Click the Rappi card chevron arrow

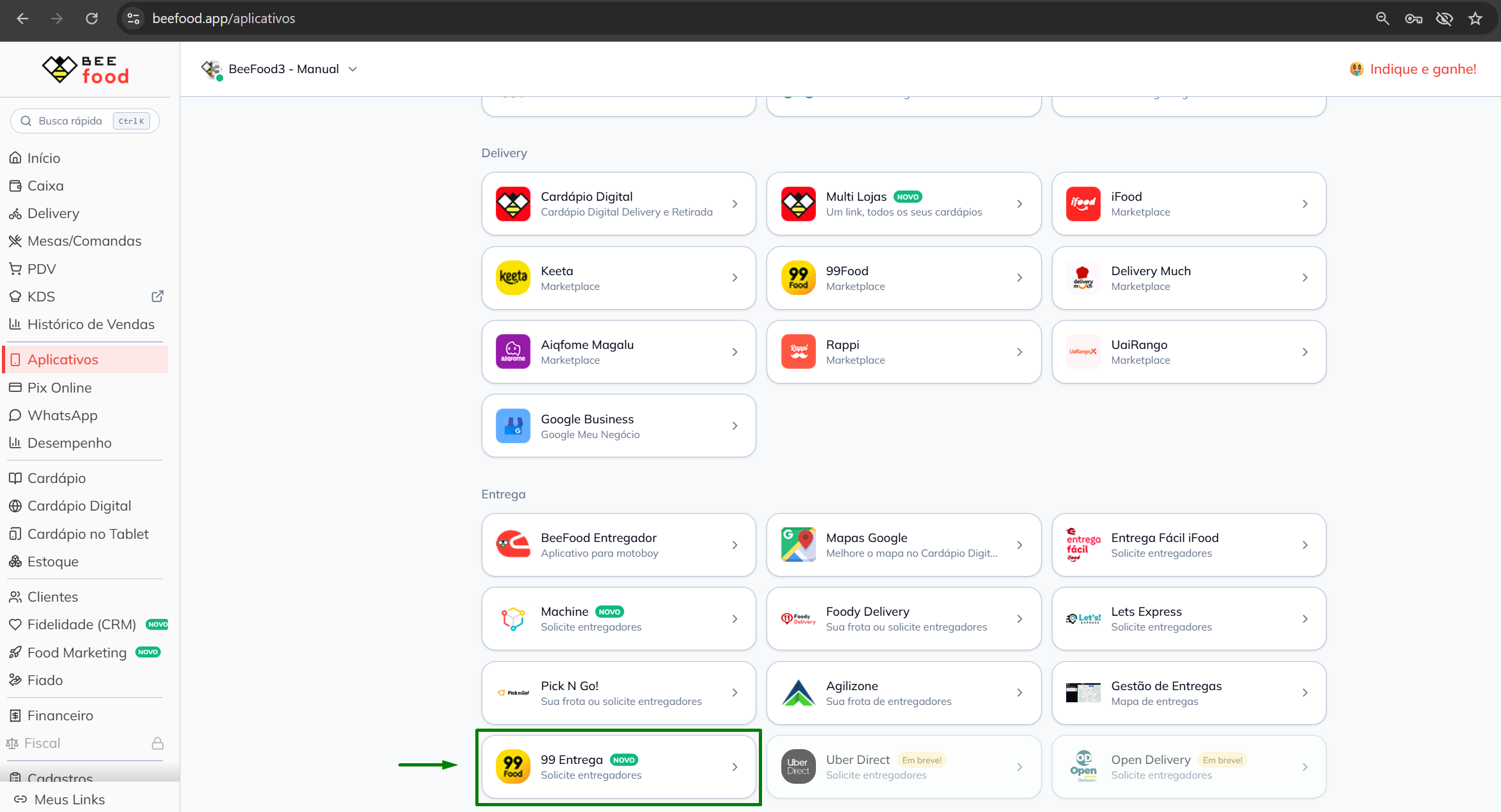(1019, 351)
